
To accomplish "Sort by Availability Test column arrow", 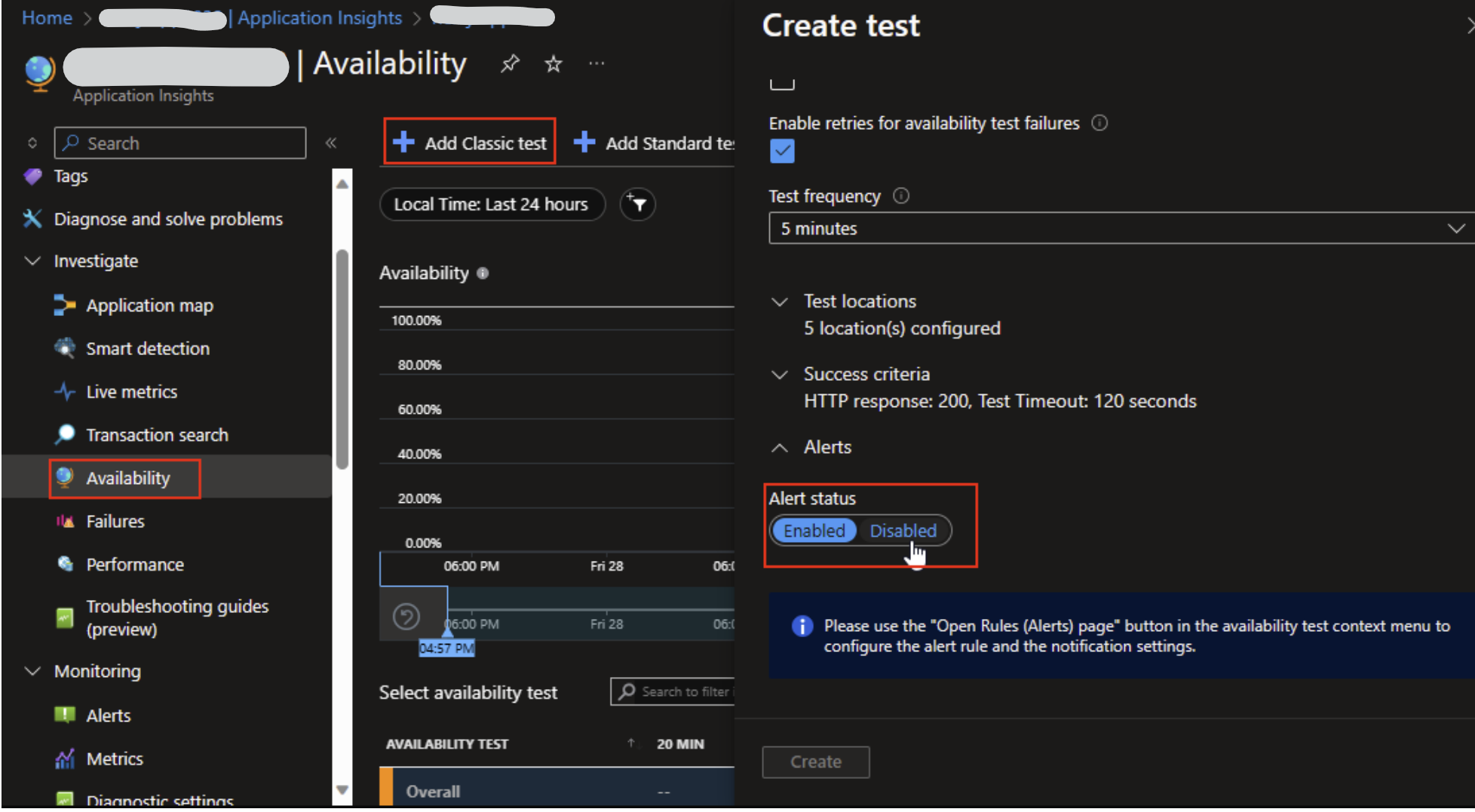I will click(x=630, y=743).
